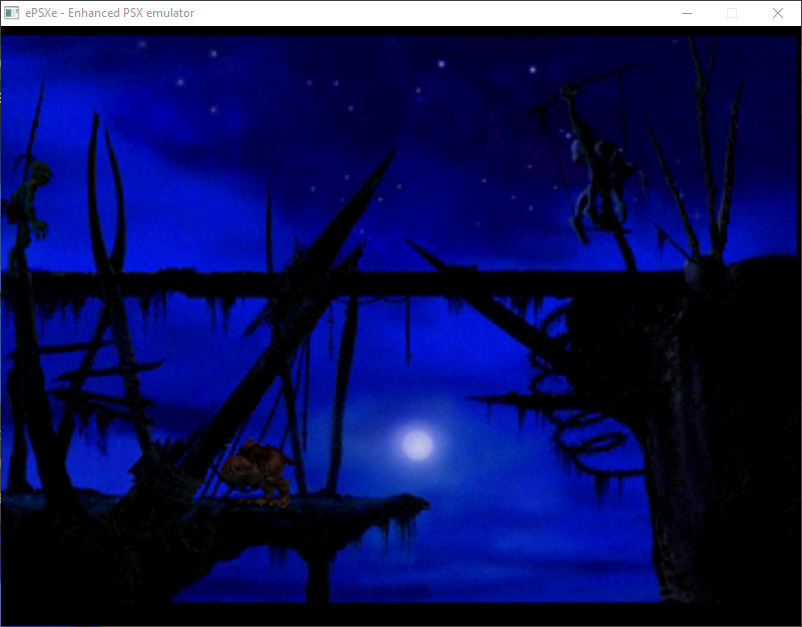Click the glowing moon in the sky

click(416, 443)
